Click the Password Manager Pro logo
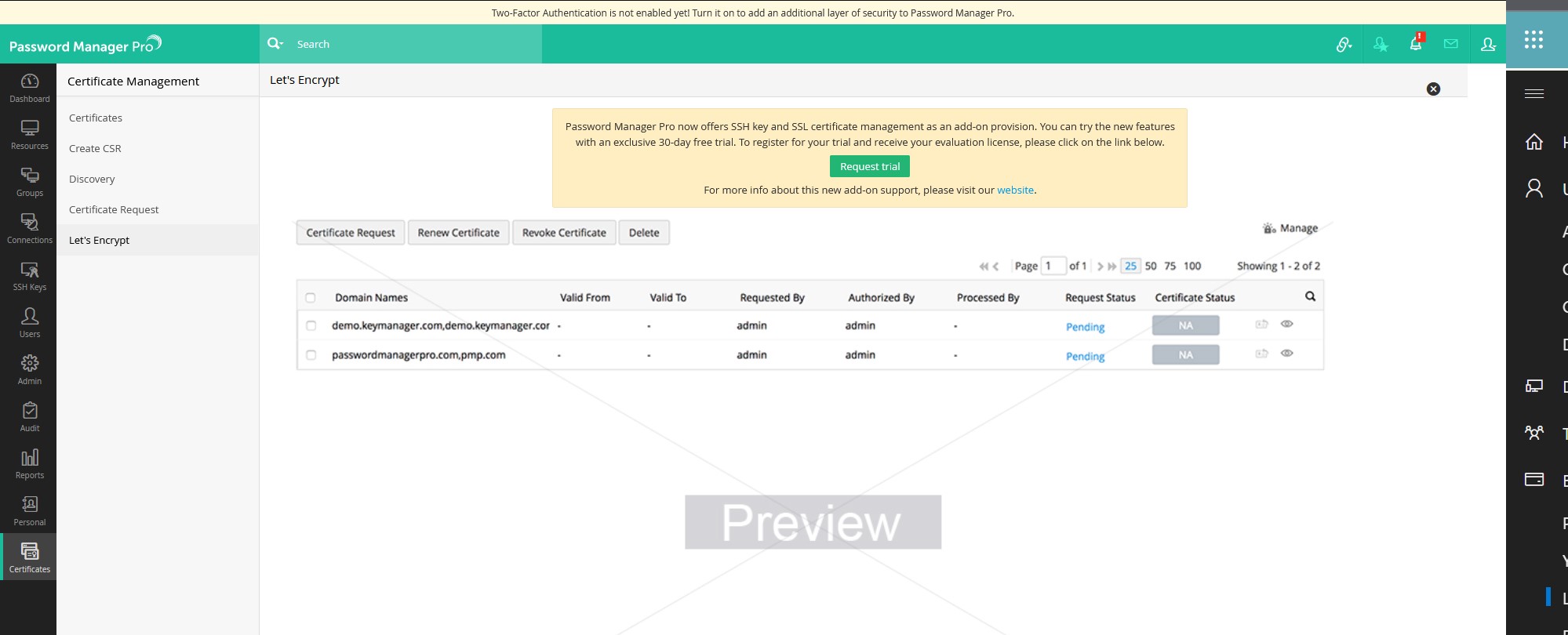Screen dimensions: 1568x635 pyautogui.click(x=85, y=45)
